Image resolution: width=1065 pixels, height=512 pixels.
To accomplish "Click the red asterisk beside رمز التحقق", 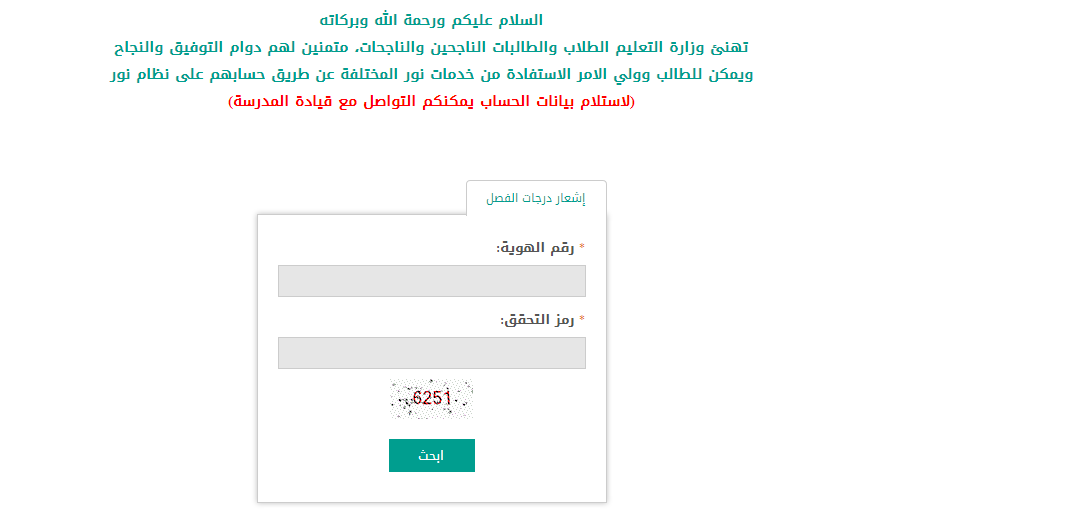I will pos(581,319).
